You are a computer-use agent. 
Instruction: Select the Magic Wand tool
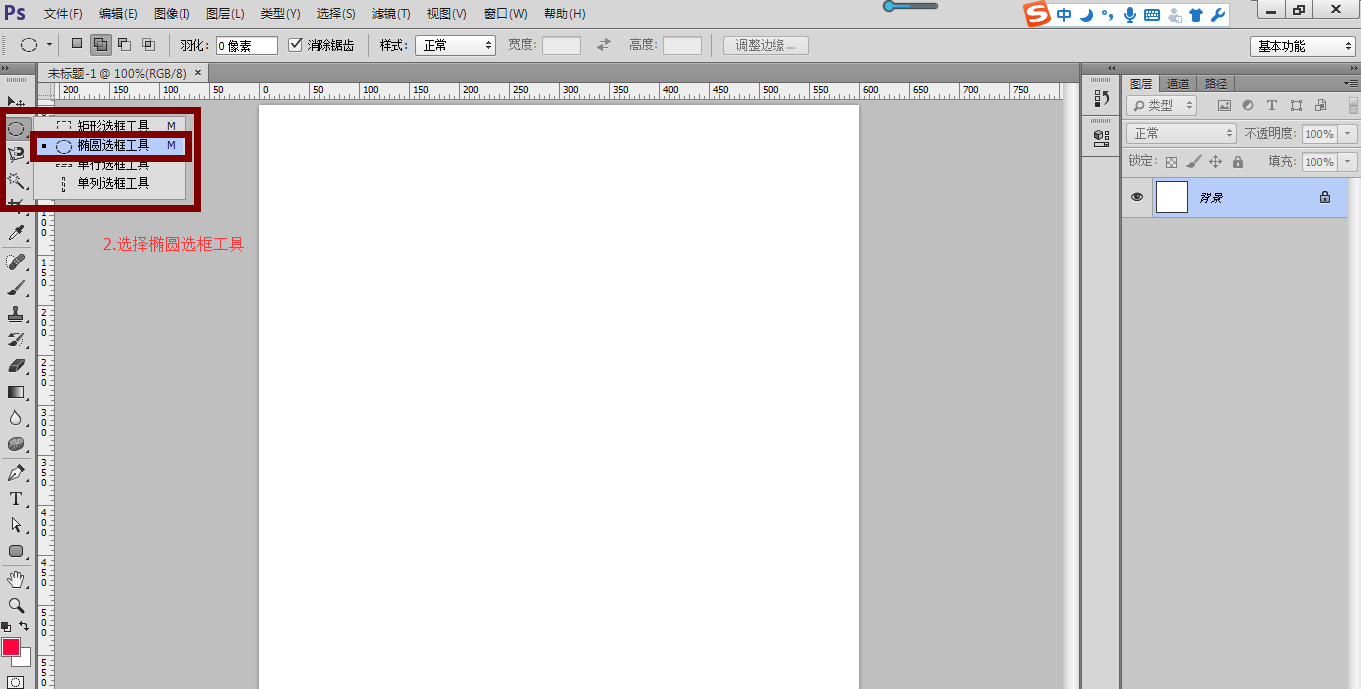pyautogui.click(x=16, y=180)
